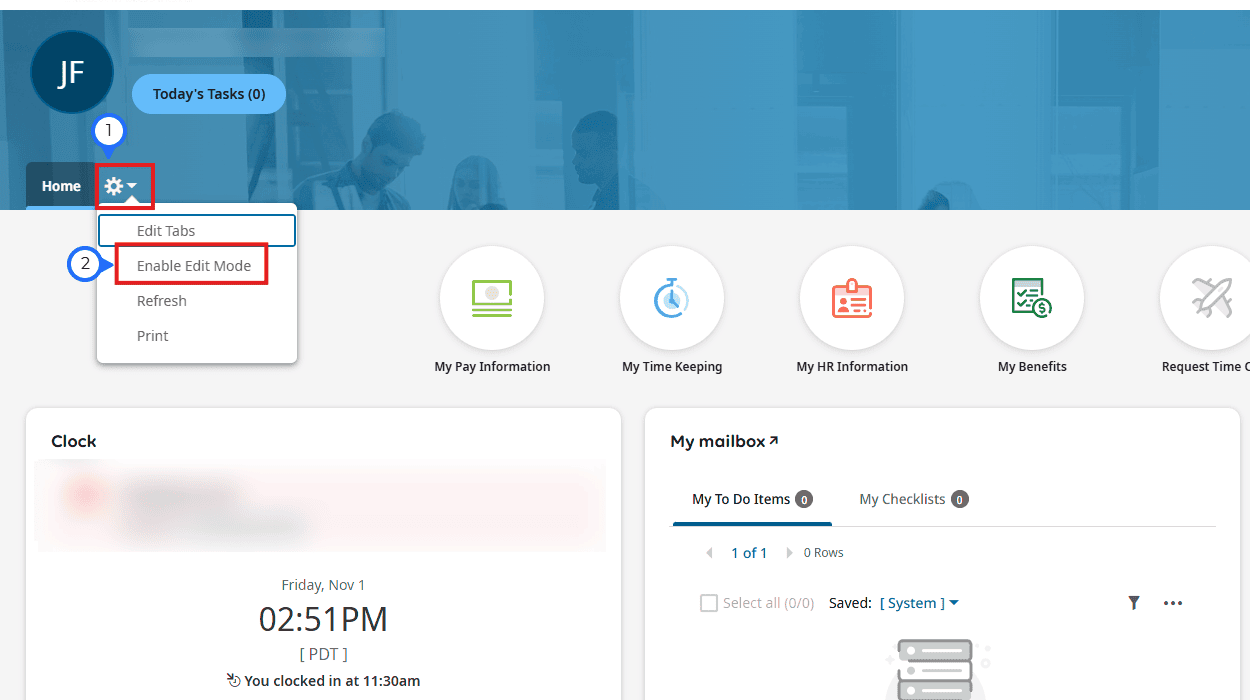Click the My Pay Information label
Screen dimensions: 1250x700
tap(492, 367)
